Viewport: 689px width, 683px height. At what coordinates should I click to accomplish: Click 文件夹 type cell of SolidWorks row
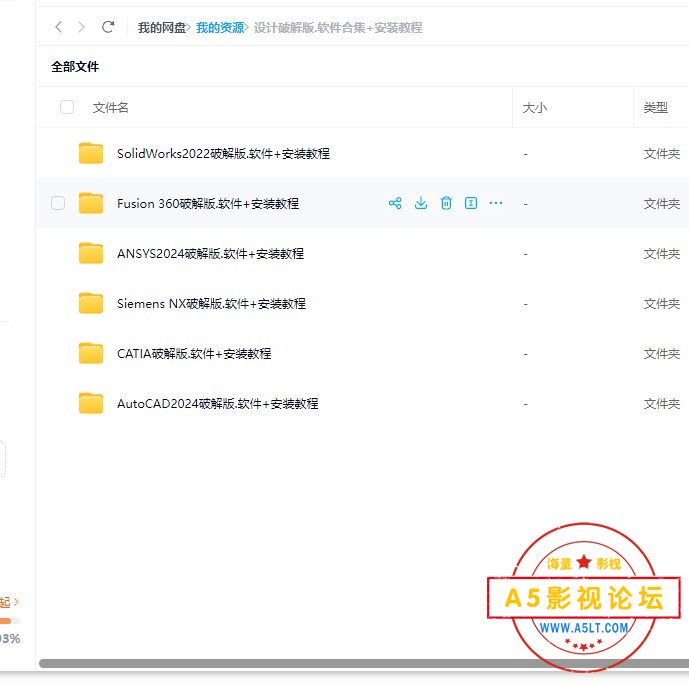pos(662,154)
